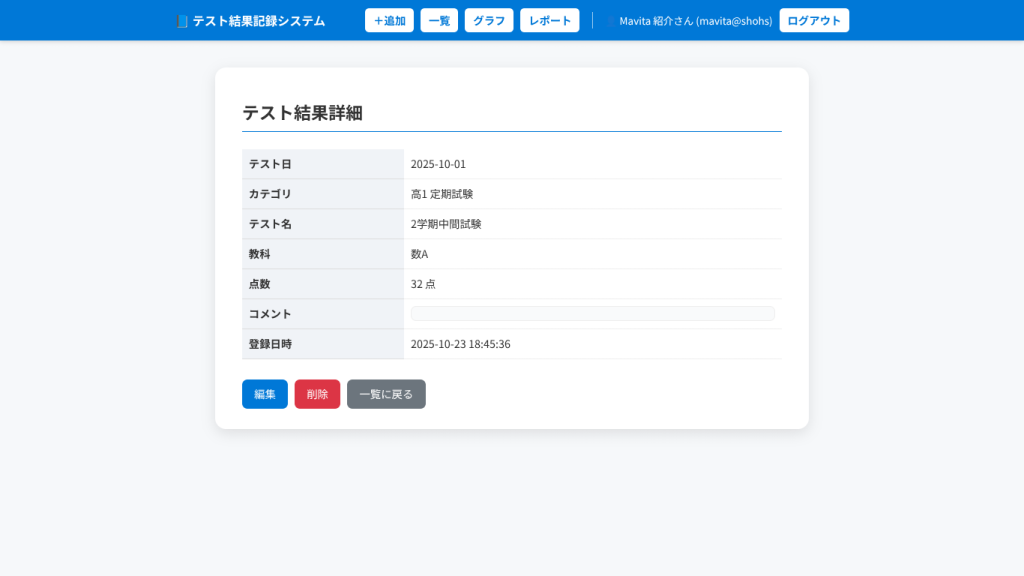Click the user avatar icon beside Mavita
This screenshot has height=576, width=1024.
tap(611, 21)
